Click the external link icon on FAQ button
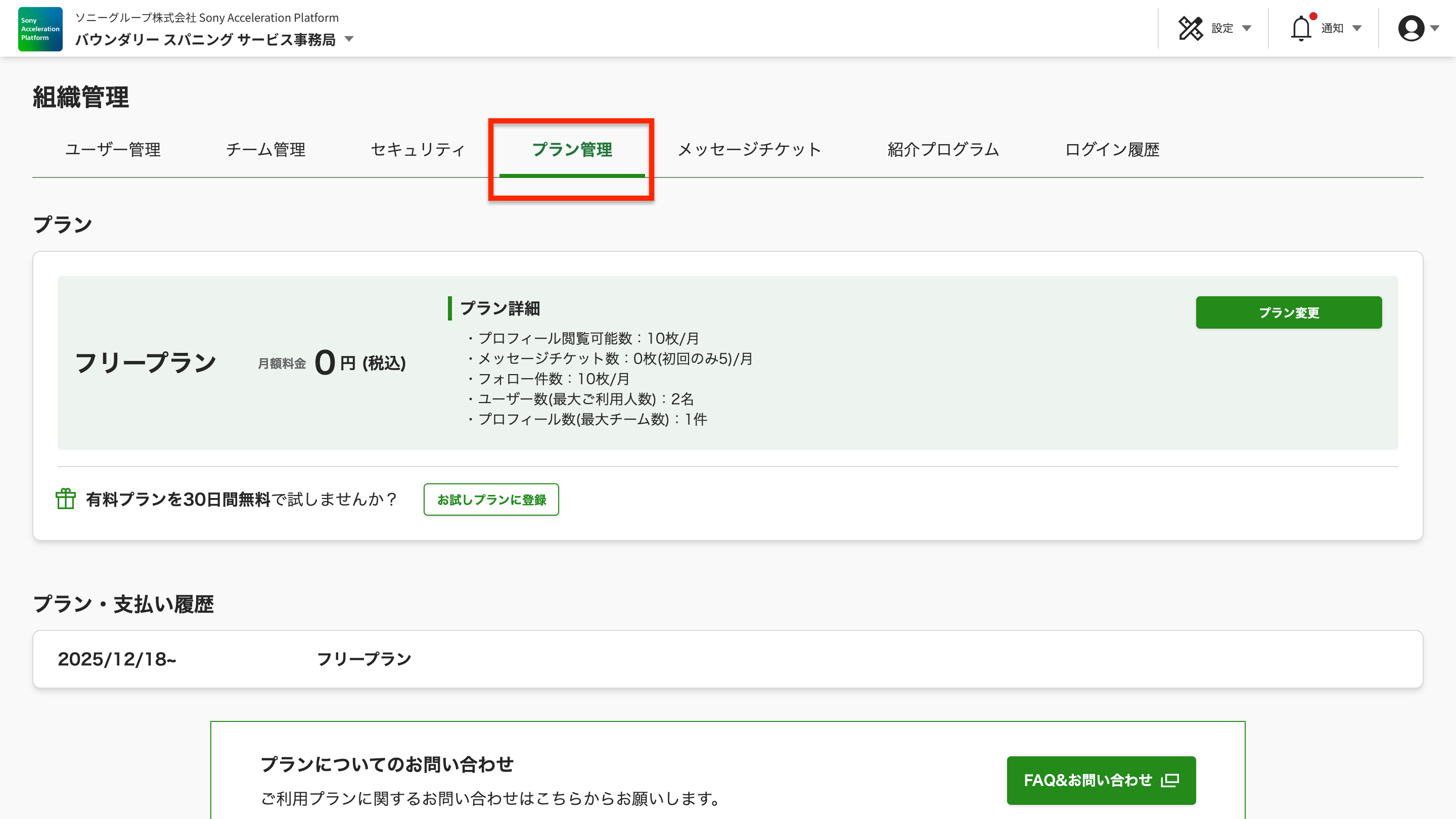The image size is (1456, 819). point(1170,781)
